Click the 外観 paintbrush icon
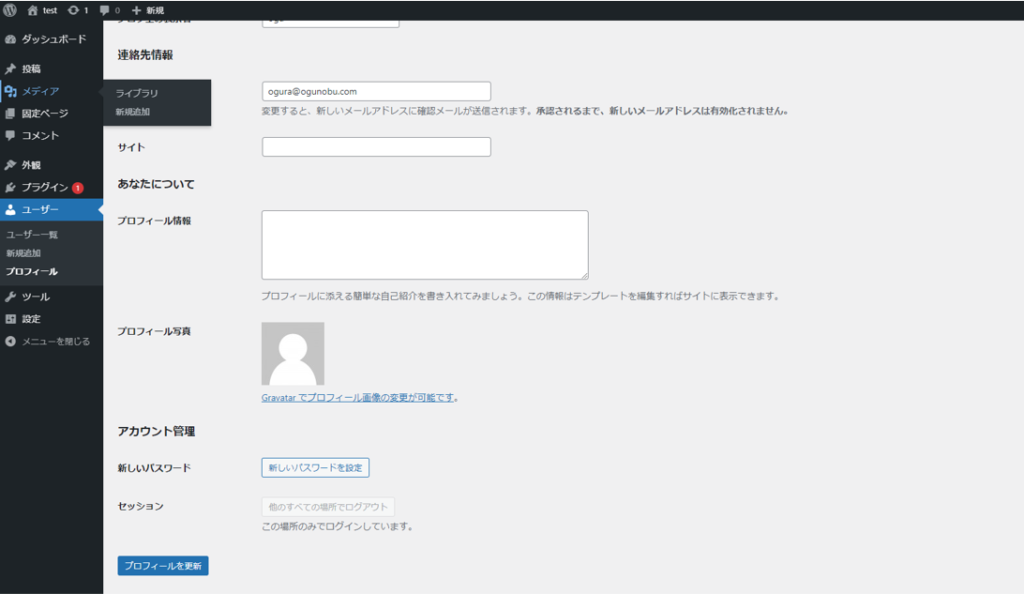The width and height of the screenshot is (1024, 594). pyautogui.click(x=10, y=165)
